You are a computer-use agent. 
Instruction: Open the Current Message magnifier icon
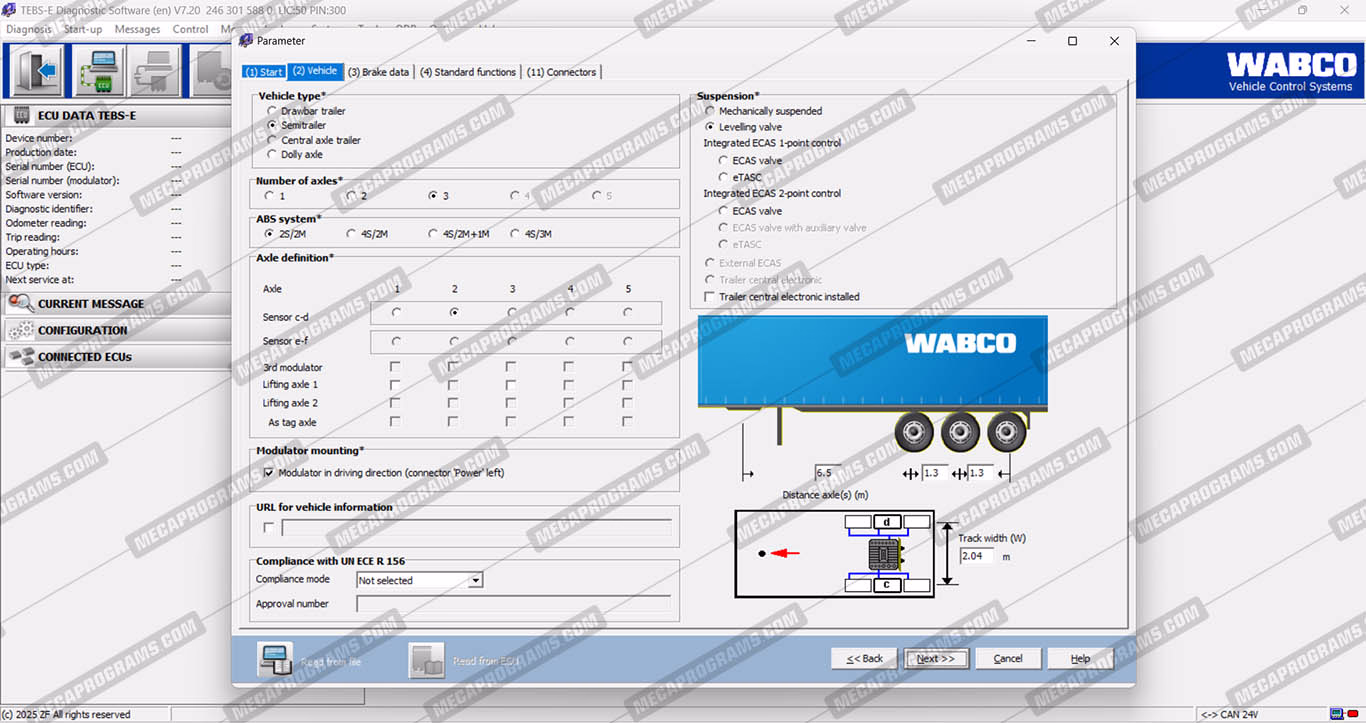click(x=21, y=304)
